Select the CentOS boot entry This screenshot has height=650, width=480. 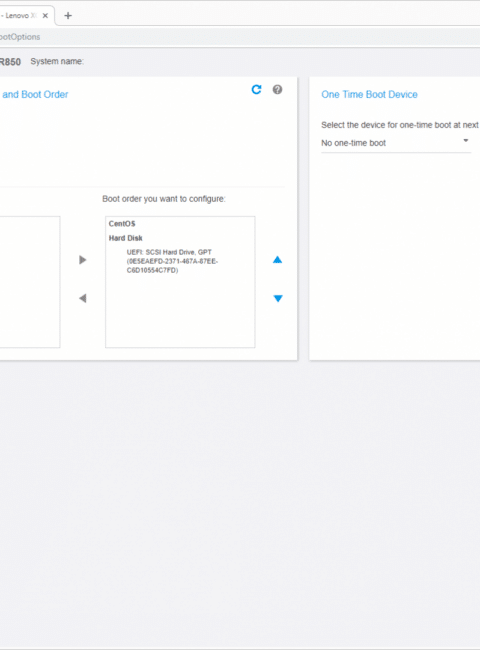click(122, 224)
